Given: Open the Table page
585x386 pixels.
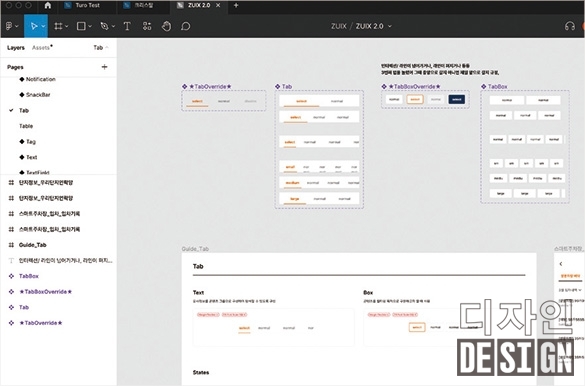Looking at the screenshot, I should click(x=26, y=126).
